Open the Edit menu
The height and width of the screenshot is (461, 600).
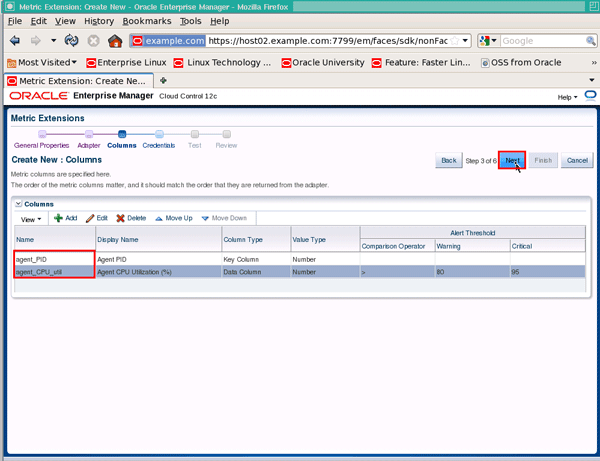click(39, 21)
